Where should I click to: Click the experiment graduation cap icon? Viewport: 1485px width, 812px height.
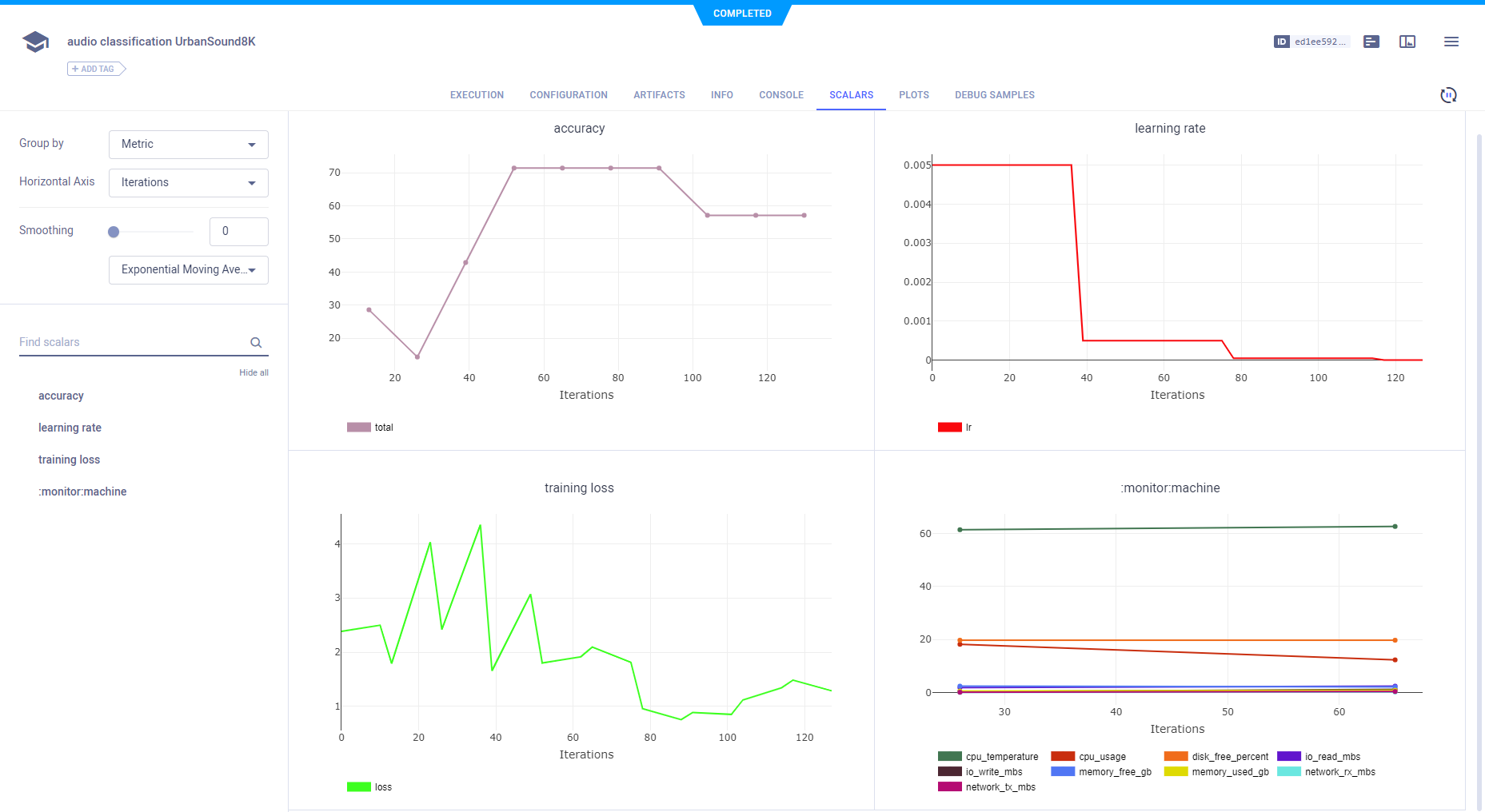click(35, 42)
